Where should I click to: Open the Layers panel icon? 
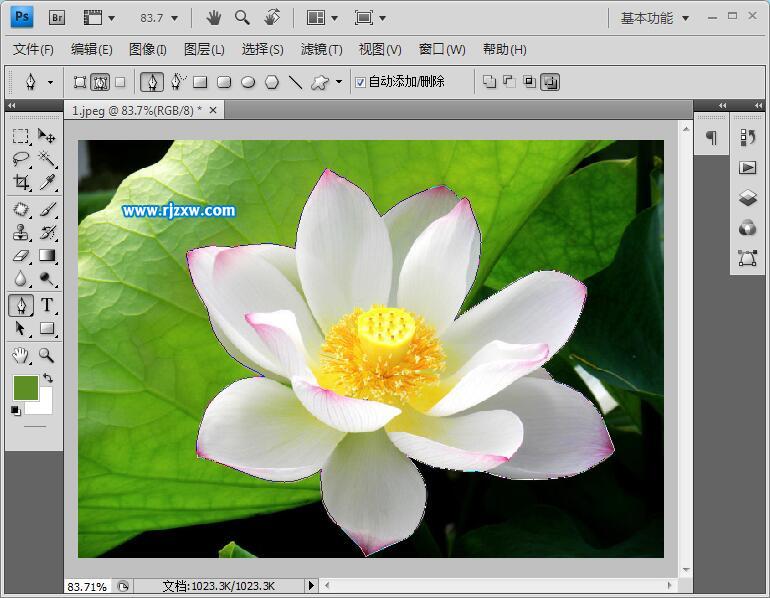tap(747, 198)
